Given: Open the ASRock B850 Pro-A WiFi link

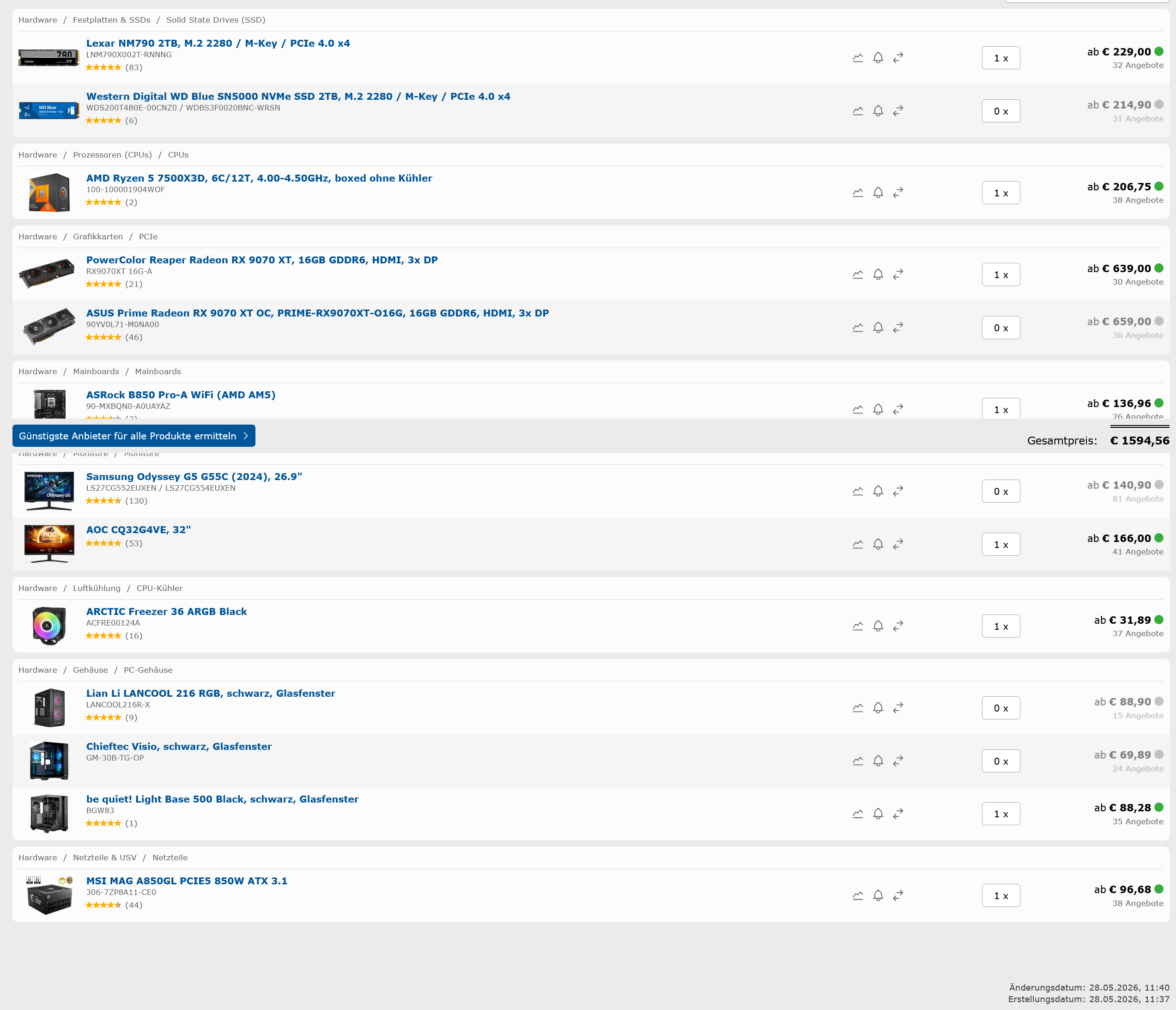Looking at the screenshot, I should point(181,395).
